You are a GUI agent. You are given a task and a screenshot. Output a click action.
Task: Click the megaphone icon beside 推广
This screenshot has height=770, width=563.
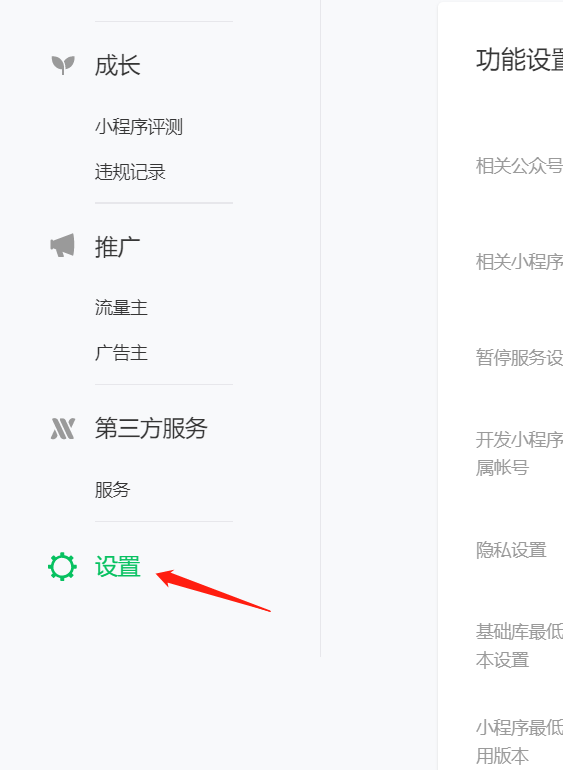[x=62, y=246]
